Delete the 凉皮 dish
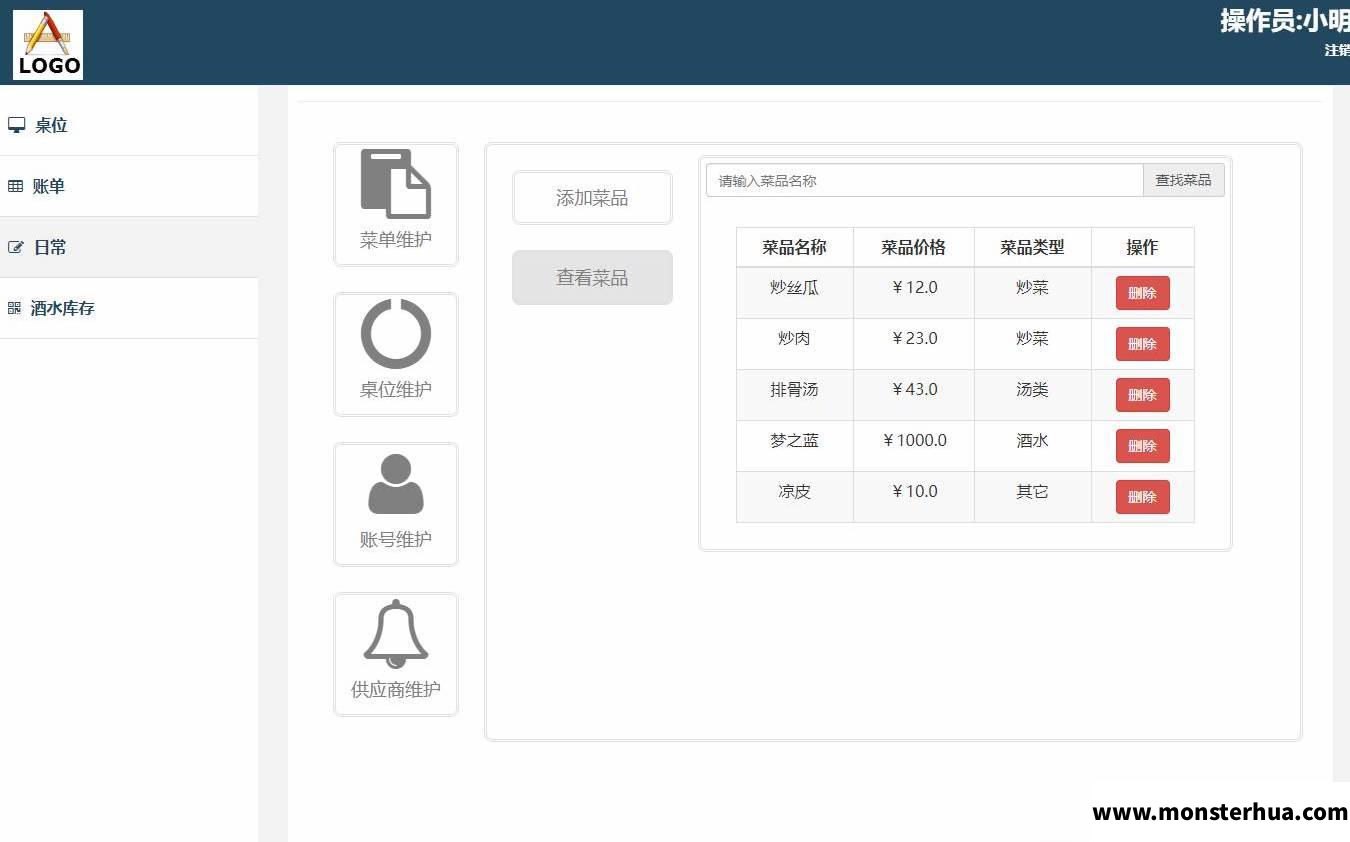Viewport: 1350px width, 842px height. click(1142, 497)
